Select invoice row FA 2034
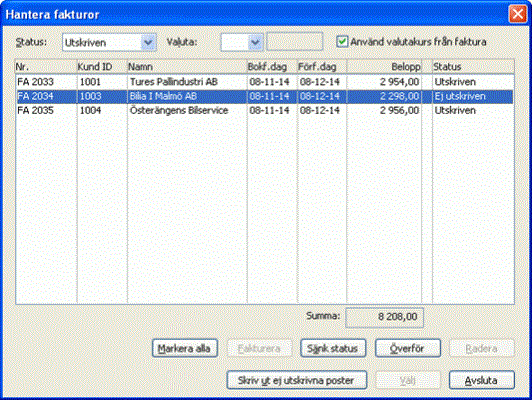 click(x=265, y=96)
